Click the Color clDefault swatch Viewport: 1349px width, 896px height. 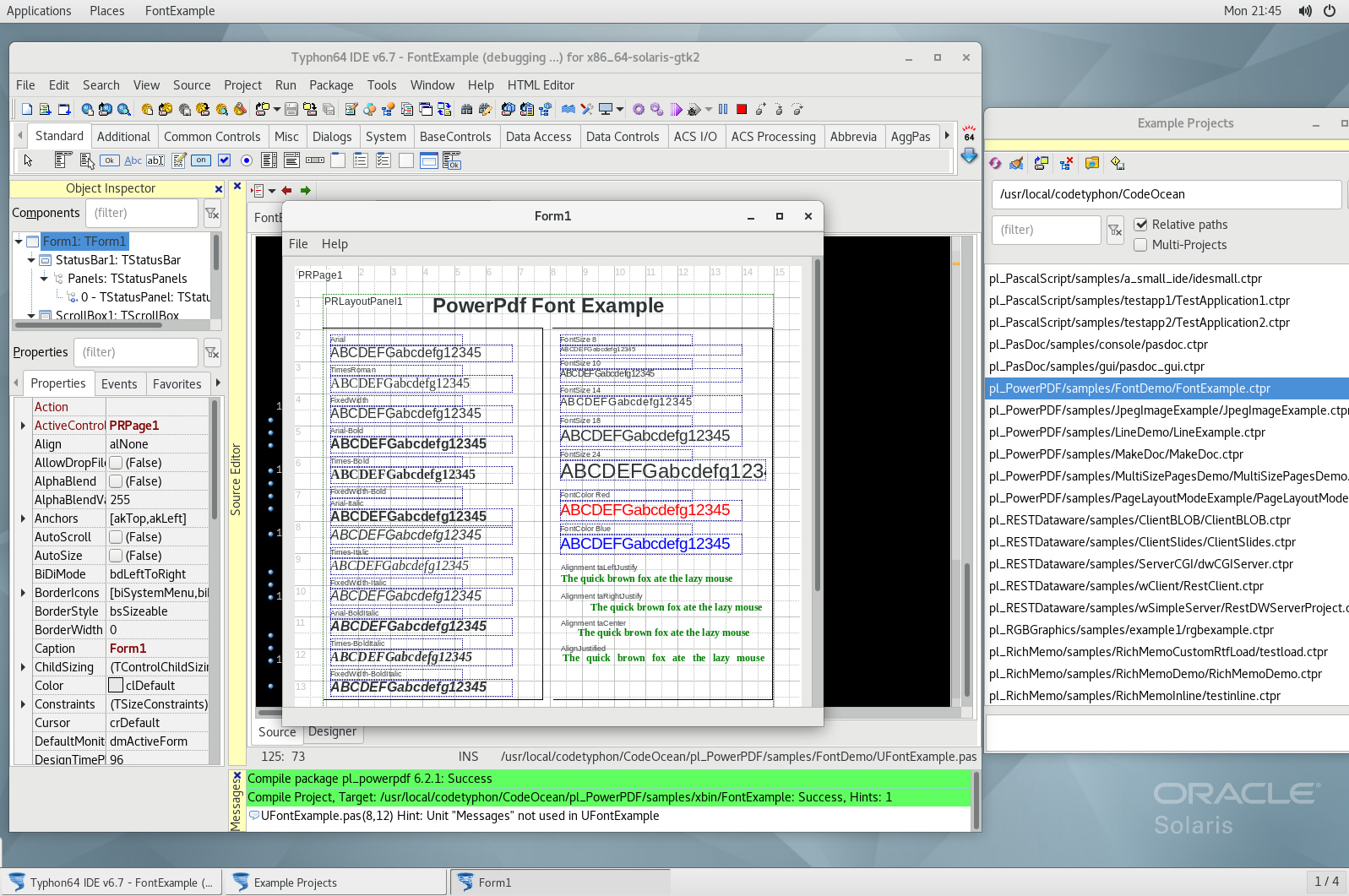(116, 686)
